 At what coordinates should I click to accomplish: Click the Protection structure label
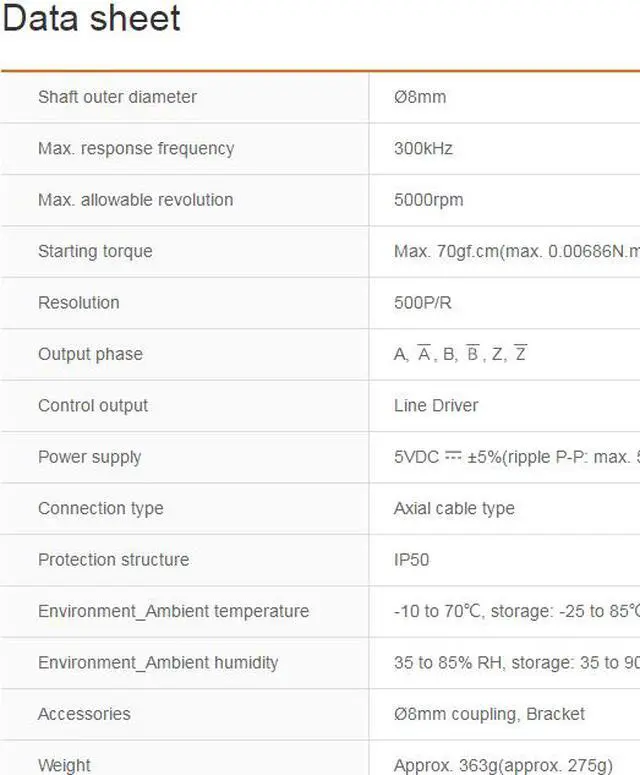[x=113, y=560]
